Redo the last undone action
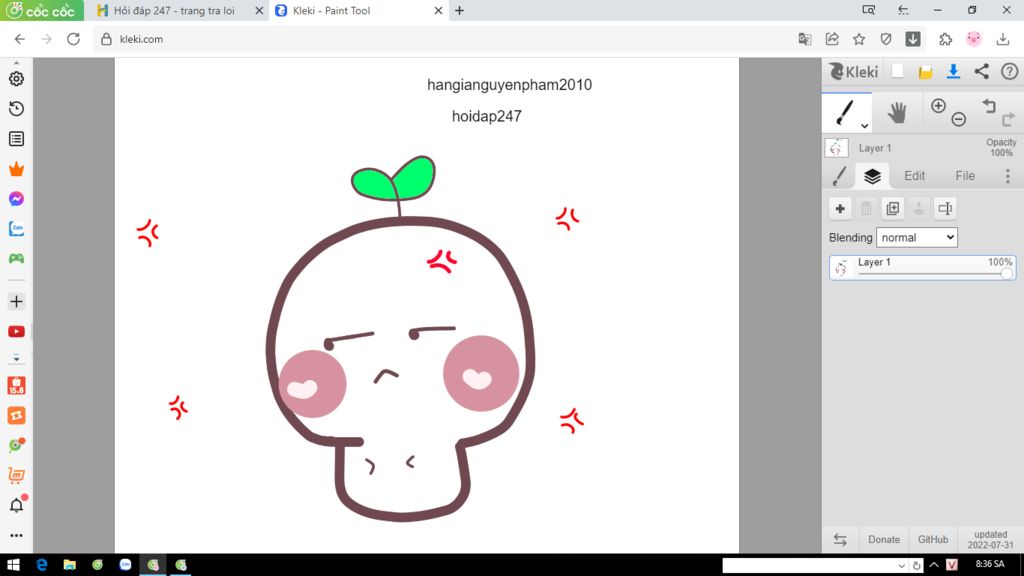The image size is (1024, 576). point(1008,119)
